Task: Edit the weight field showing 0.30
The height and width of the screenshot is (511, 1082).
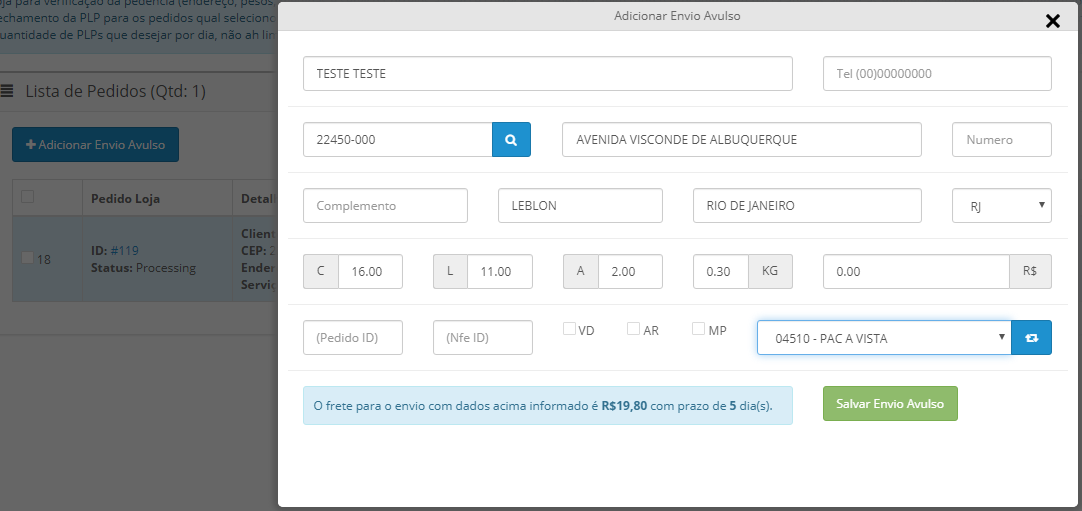Action: [720, 271]
